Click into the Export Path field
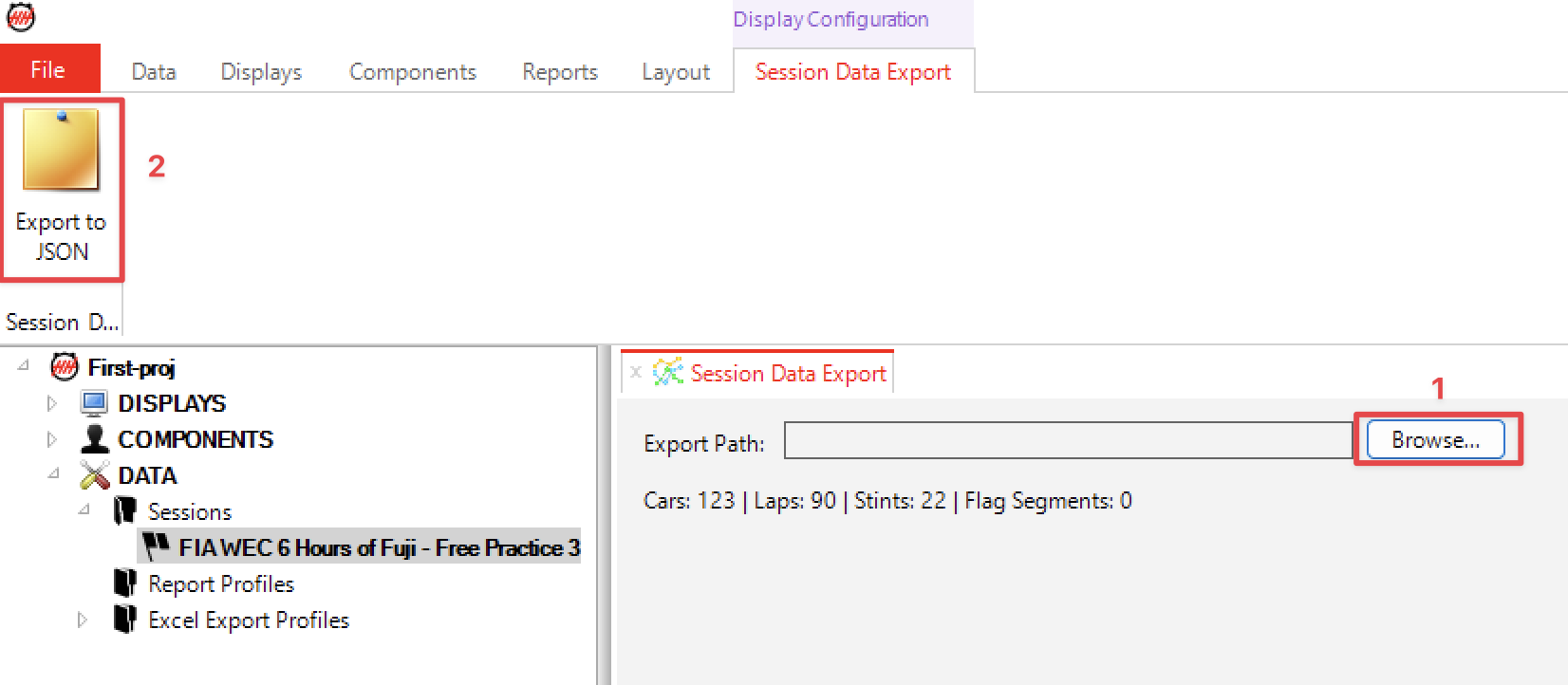1568x685 pixels. coord(1067,441)
